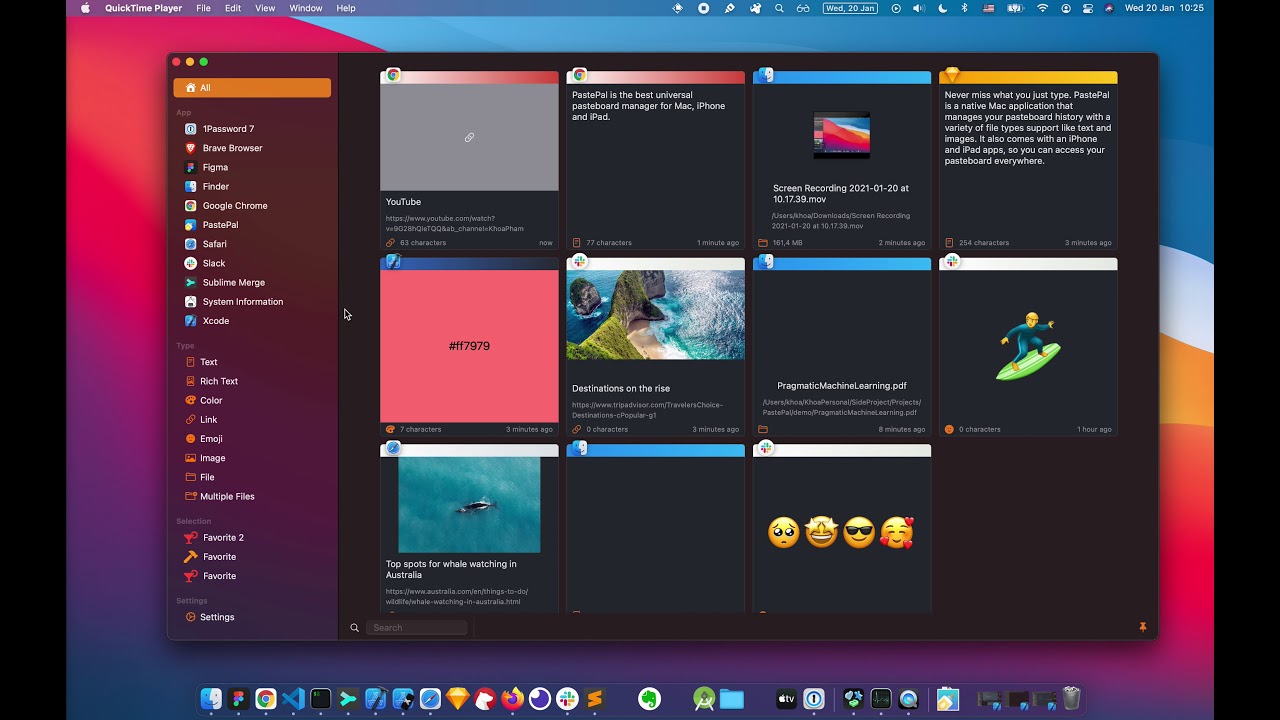Viewport: 1280px width, 720px height.
Task: Click the '161,4 MB' file size text
Action: (787, 243)
